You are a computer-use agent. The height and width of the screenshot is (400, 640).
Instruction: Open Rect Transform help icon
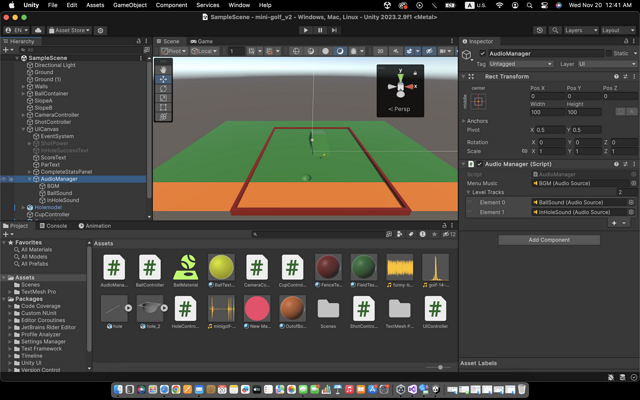tap(616, 76)
